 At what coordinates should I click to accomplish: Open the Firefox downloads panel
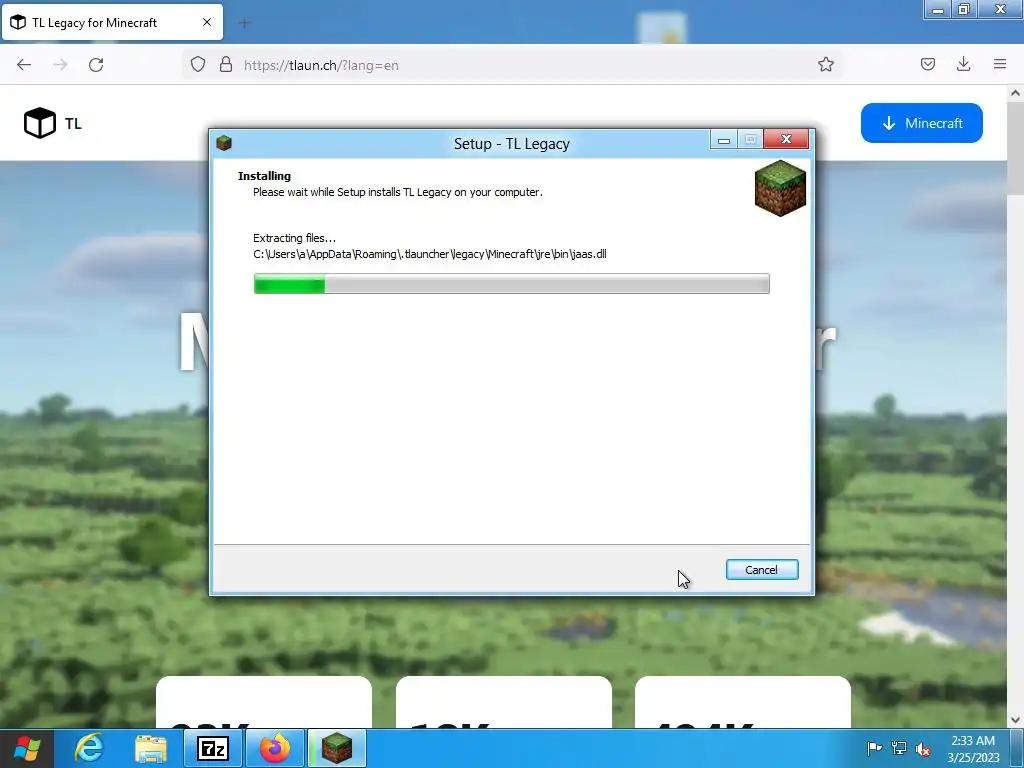pos(963,64)
